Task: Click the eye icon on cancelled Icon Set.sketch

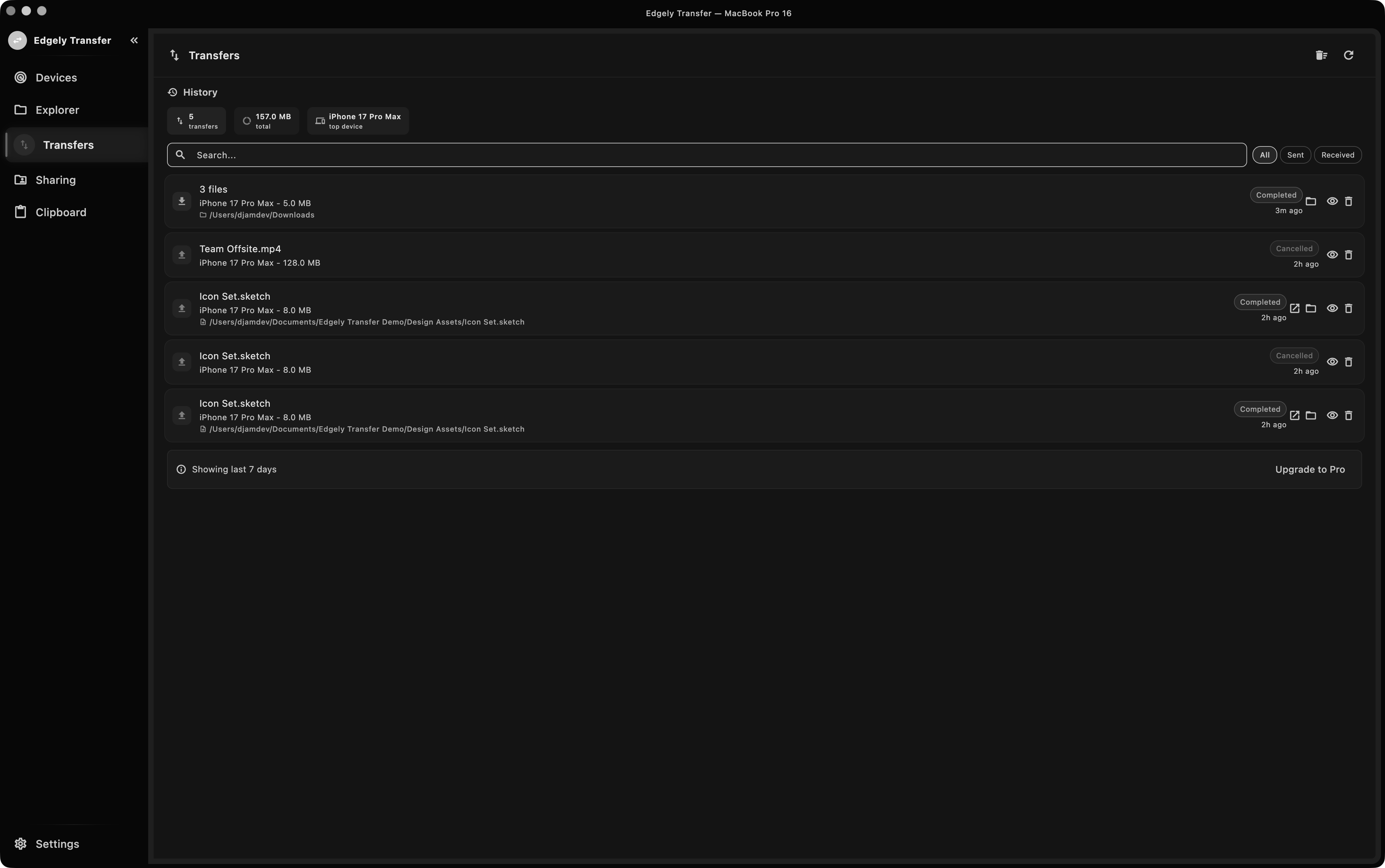Action: point(1332,362)
